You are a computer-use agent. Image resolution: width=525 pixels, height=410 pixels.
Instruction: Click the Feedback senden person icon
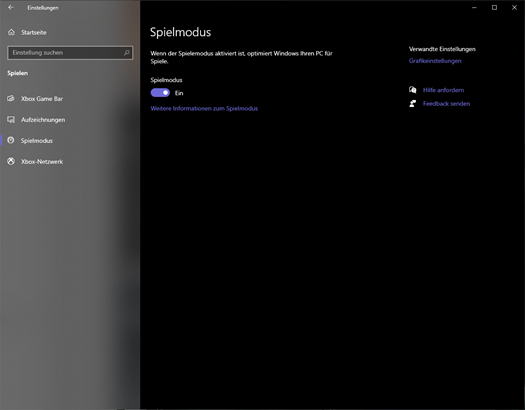(x=412, y=103)
